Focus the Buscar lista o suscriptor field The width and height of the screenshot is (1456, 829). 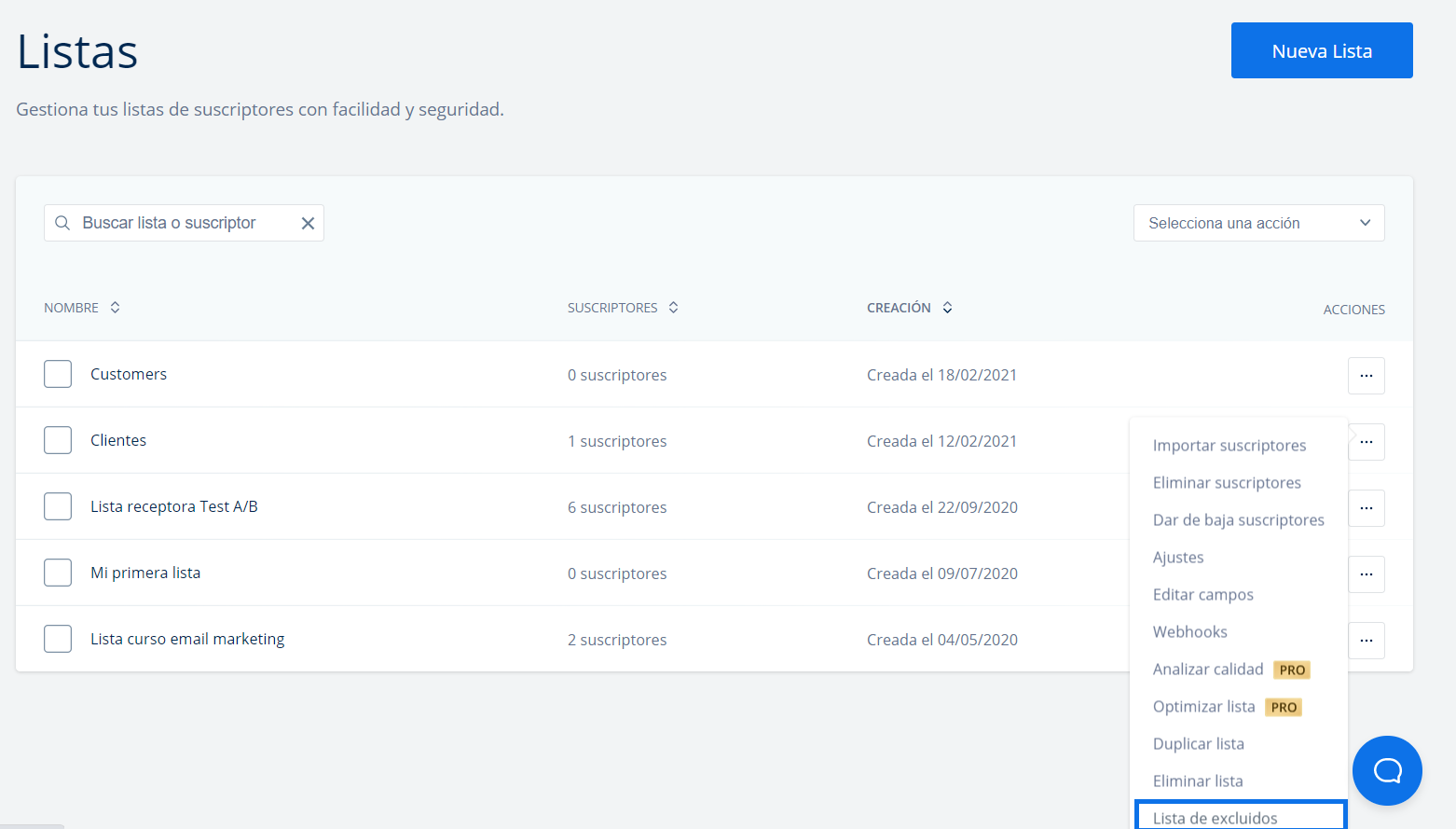184,223
